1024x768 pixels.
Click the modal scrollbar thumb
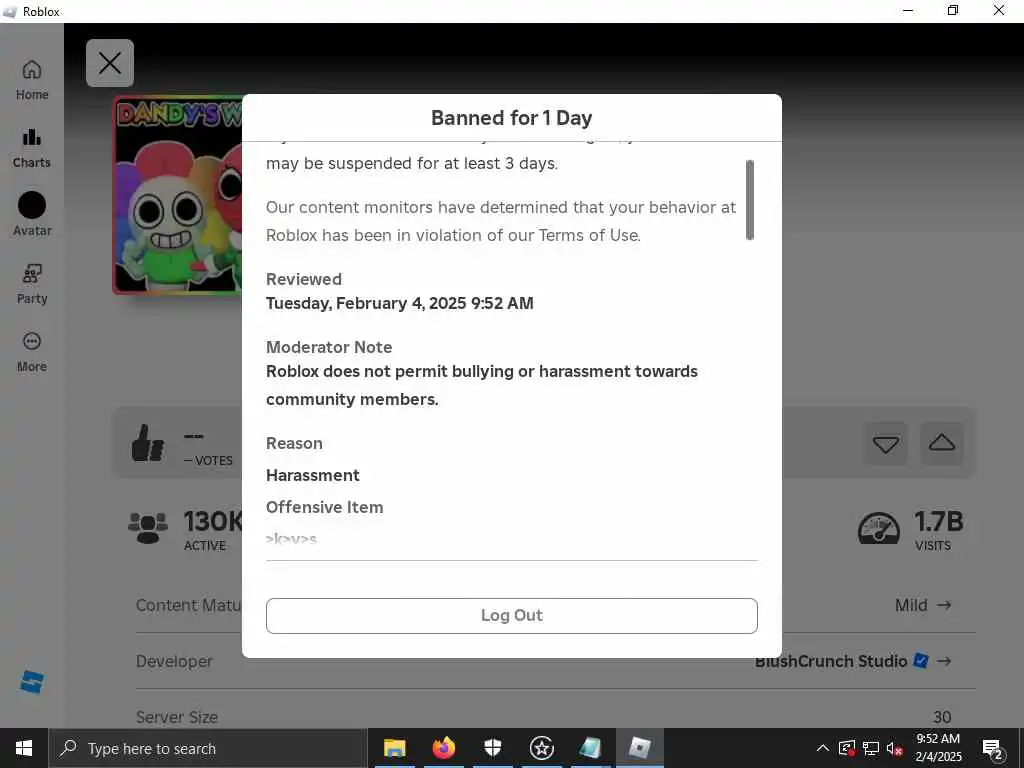tap(750, 200)
